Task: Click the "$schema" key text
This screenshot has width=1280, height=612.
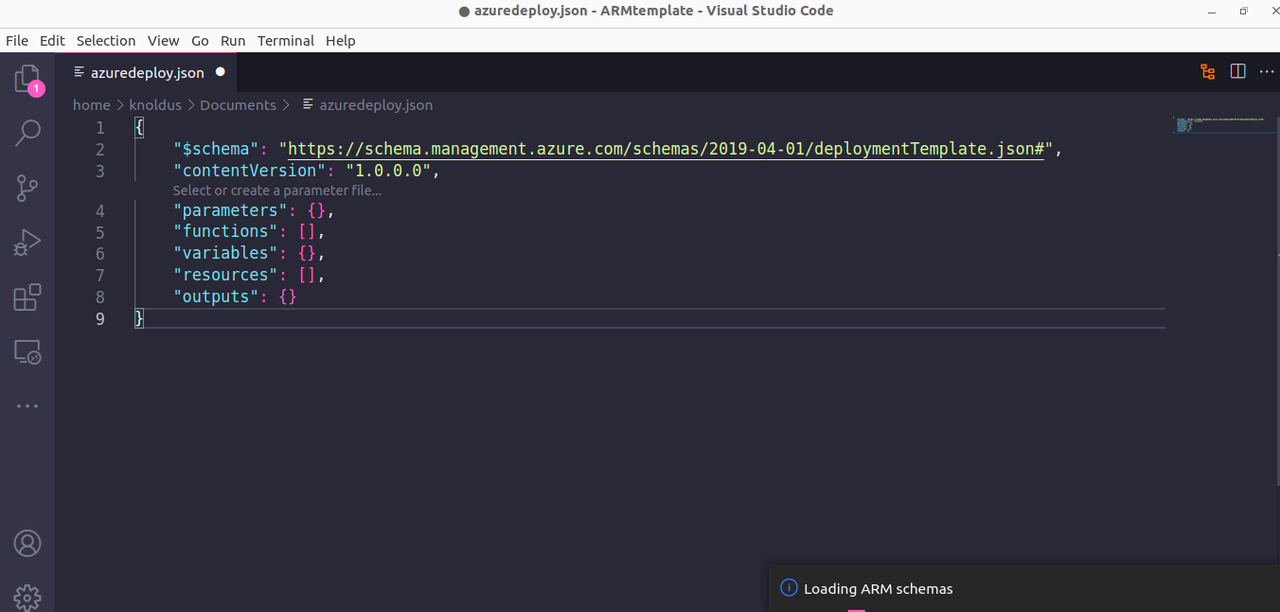Action: [x=216, y=149]
